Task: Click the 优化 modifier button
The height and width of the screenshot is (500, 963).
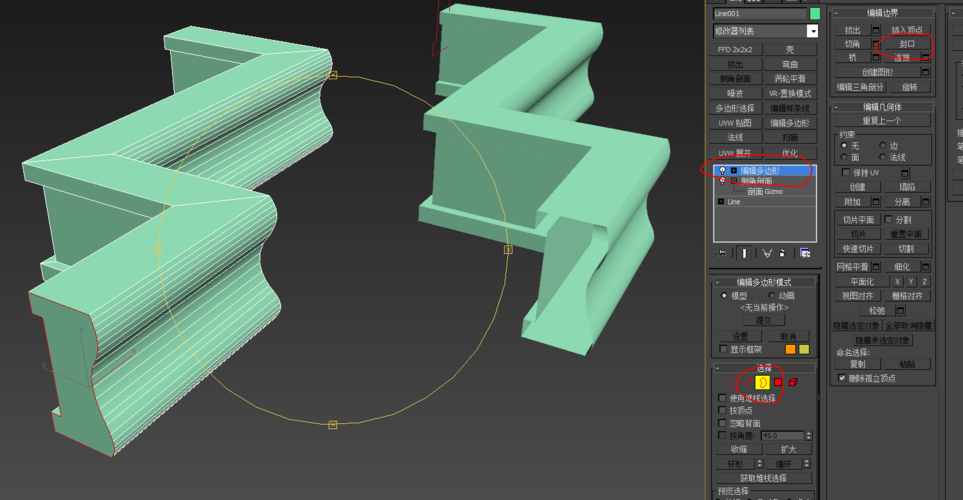Action: (x=789, y=153)
